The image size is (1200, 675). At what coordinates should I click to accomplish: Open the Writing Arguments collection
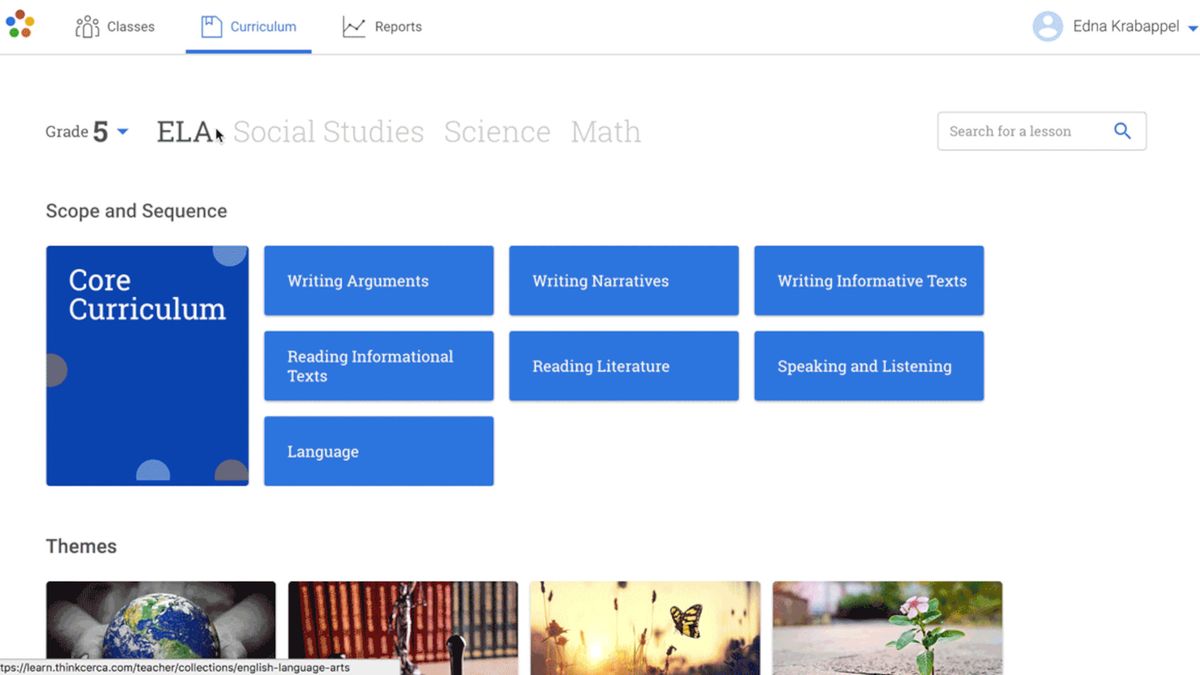tap(379, 281)
